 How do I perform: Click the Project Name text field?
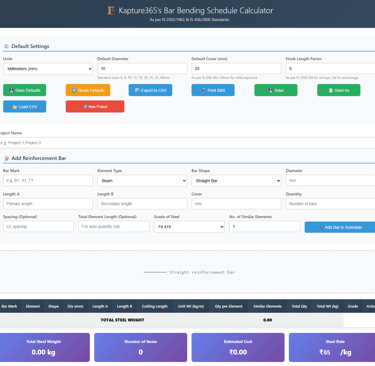click(187, 143)
